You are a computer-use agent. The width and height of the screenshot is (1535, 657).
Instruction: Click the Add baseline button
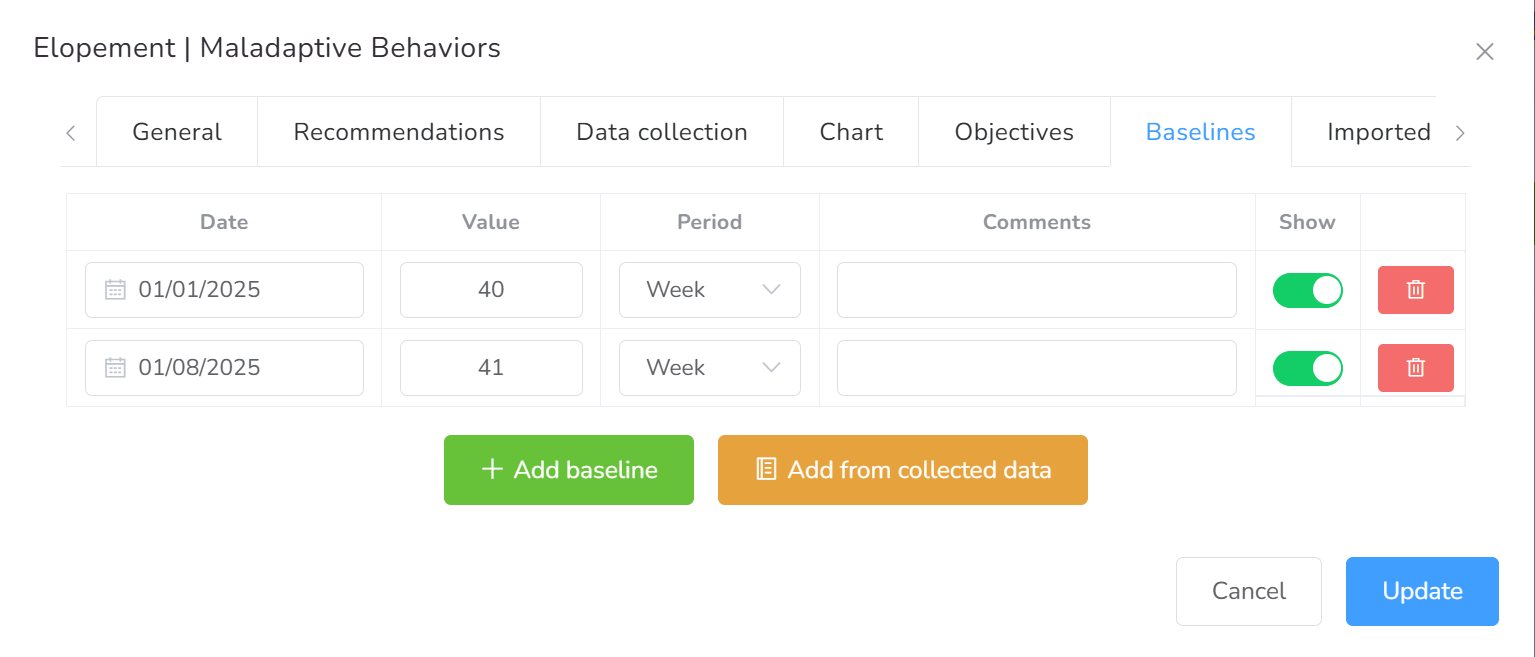(568, 470)
